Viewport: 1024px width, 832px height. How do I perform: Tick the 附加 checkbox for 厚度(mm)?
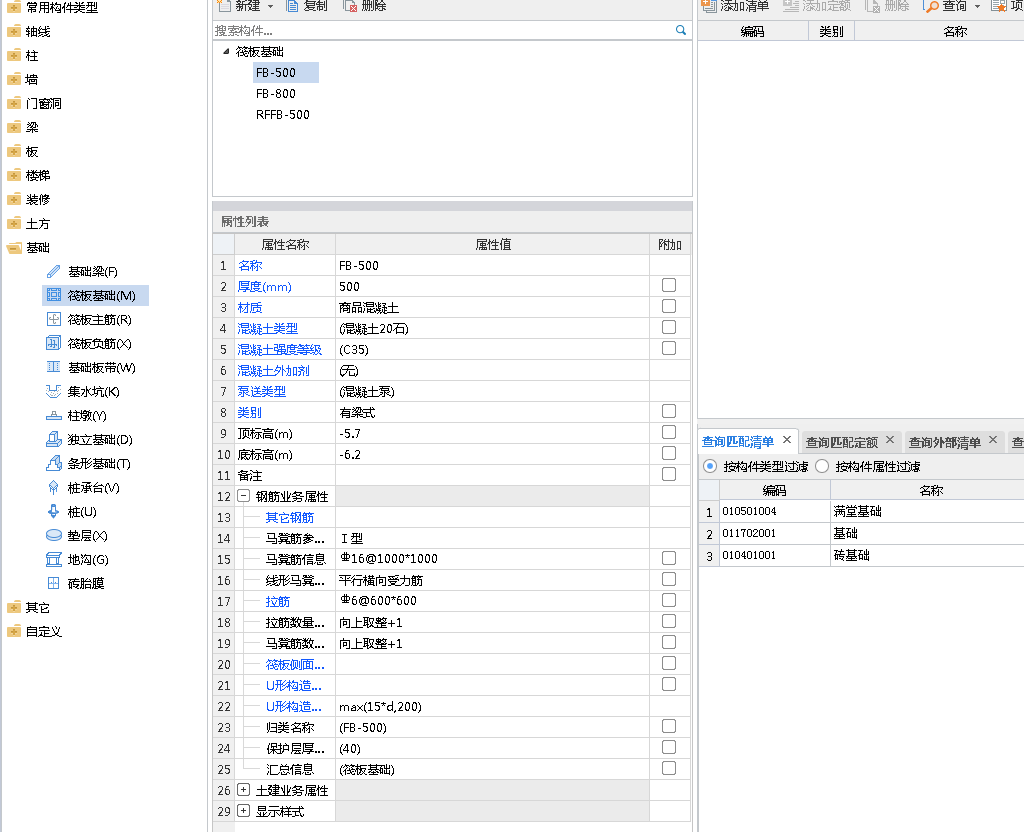(x=669, y=285)
